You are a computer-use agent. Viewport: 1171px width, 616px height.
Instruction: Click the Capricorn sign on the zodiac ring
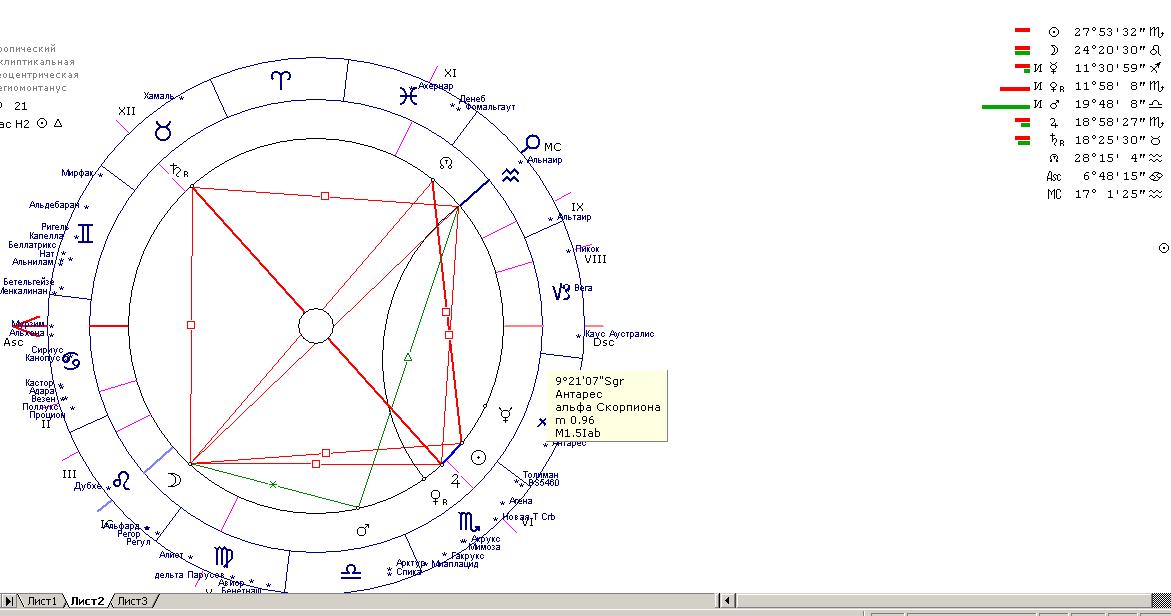[x=562, y=292]
